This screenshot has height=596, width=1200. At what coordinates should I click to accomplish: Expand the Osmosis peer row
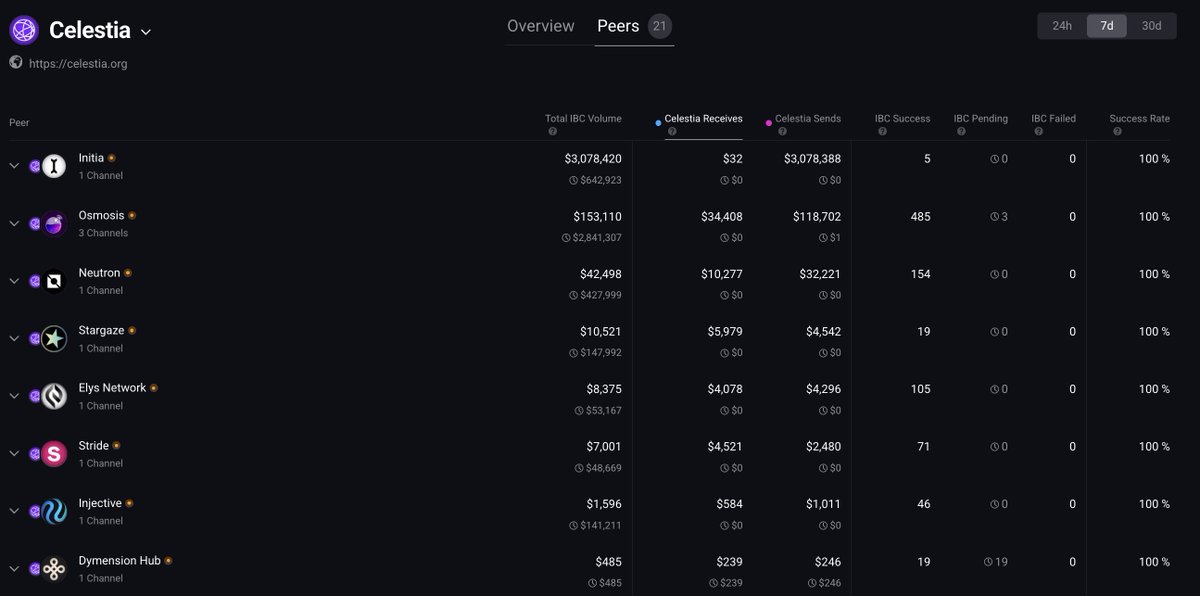point(14,224)
